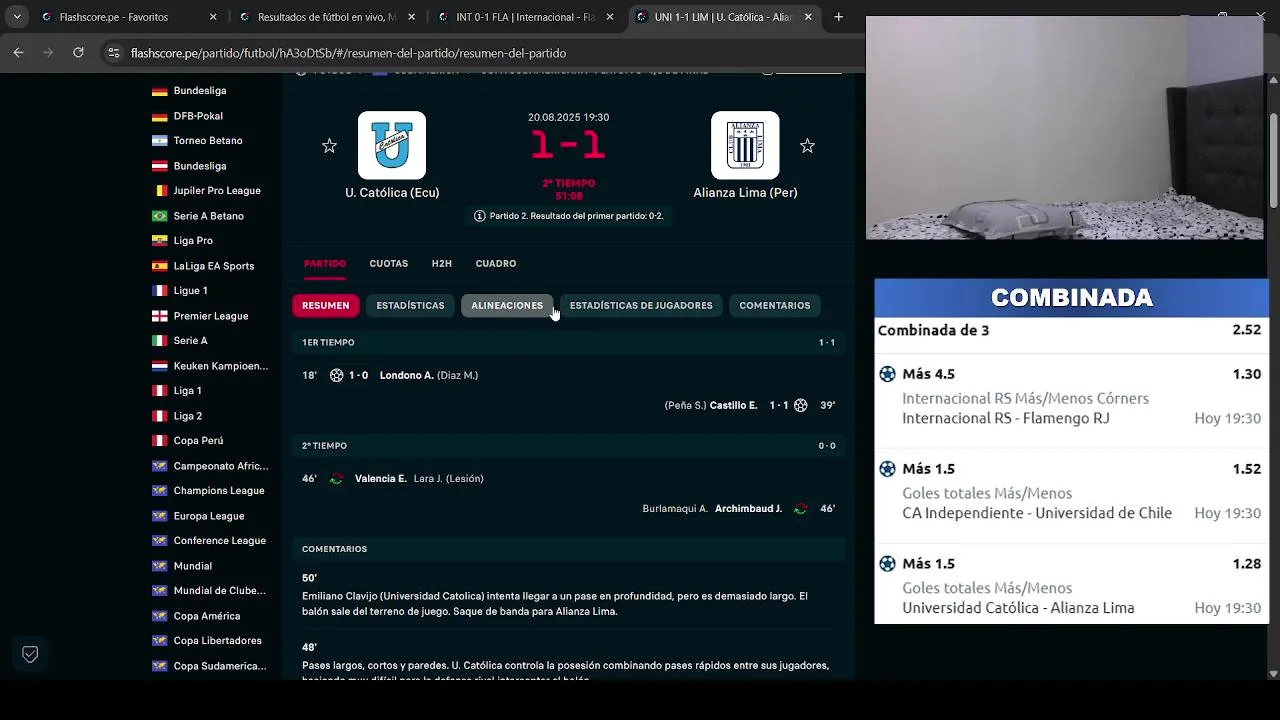Reload the Flashscore page

78,53
